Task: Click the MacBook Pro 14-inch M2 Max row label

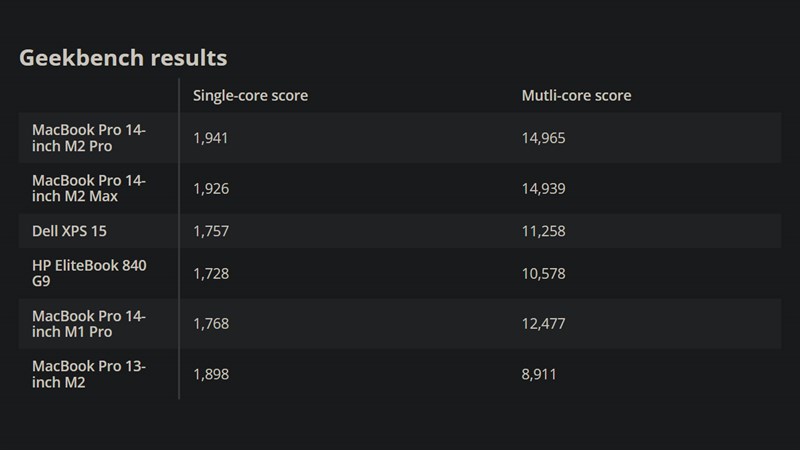Action: click(89, 188)
